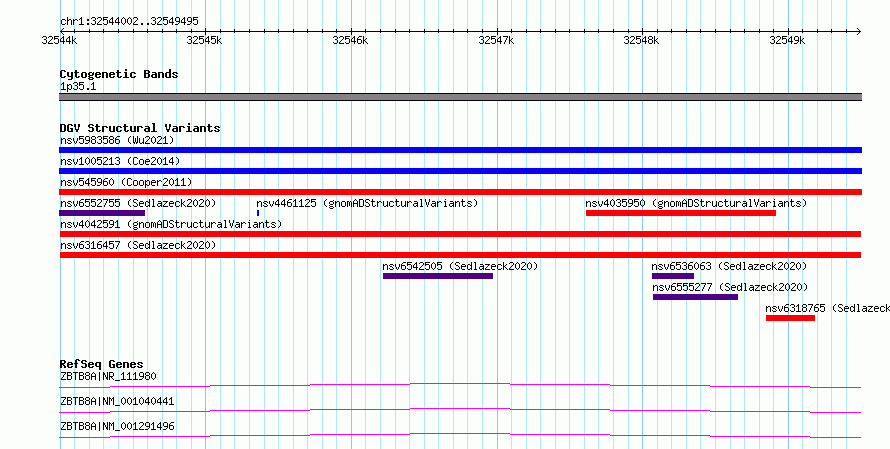Click the nsv6555277 (Sedlazeck2020) label

tap(730, 287)
